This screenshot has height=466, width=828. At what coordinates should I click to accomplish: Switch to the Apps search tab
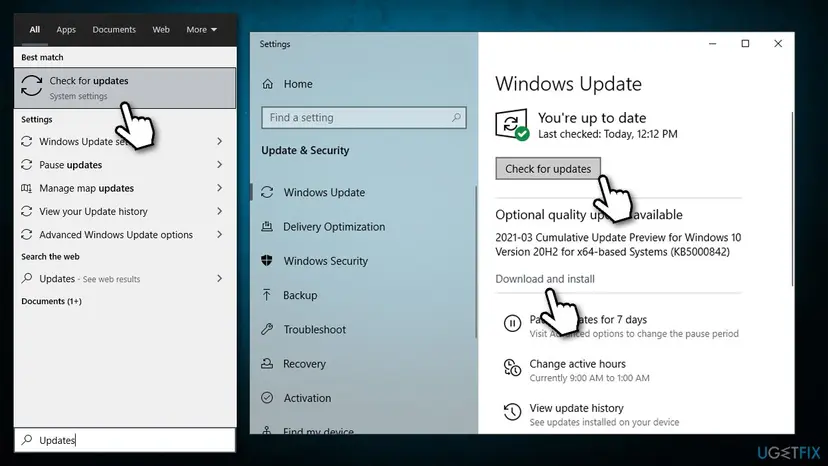(x=66, y=30)
